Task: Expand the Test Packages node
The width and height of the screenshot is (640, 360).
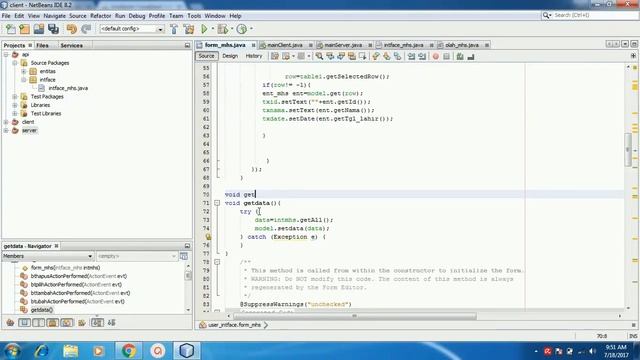Action: tap(15, 97)
